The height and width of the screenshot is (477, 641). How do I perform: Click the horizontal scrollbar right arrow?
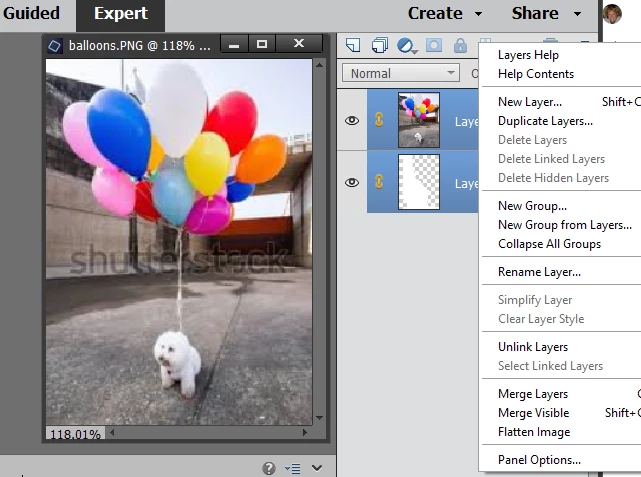click(305, 432)
